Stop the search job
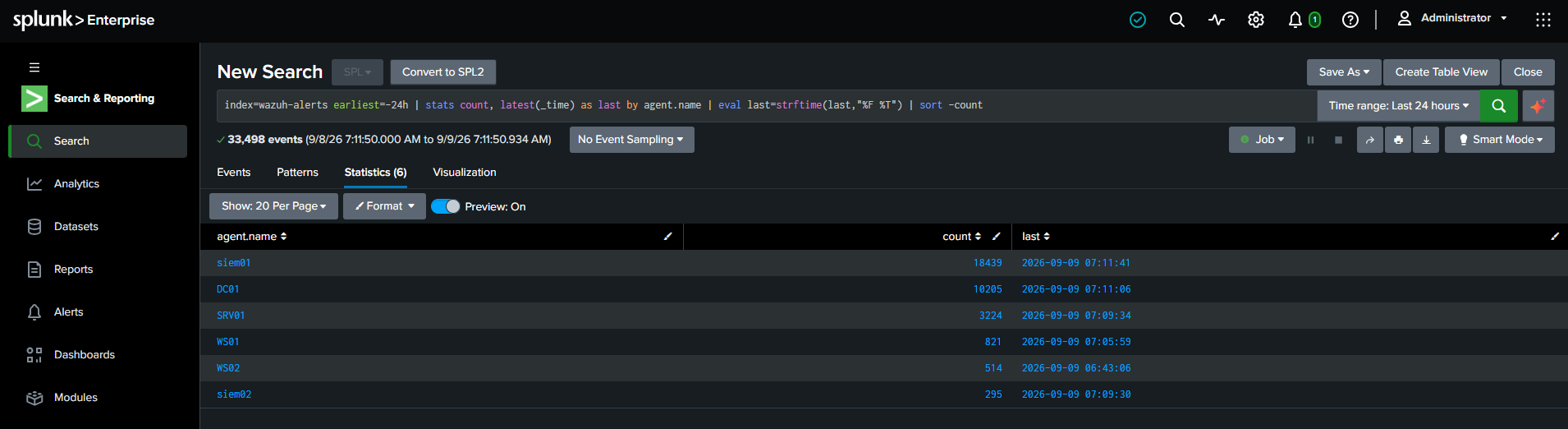The width and height of the screenshot is (1568, 429). click(1338, 140)
